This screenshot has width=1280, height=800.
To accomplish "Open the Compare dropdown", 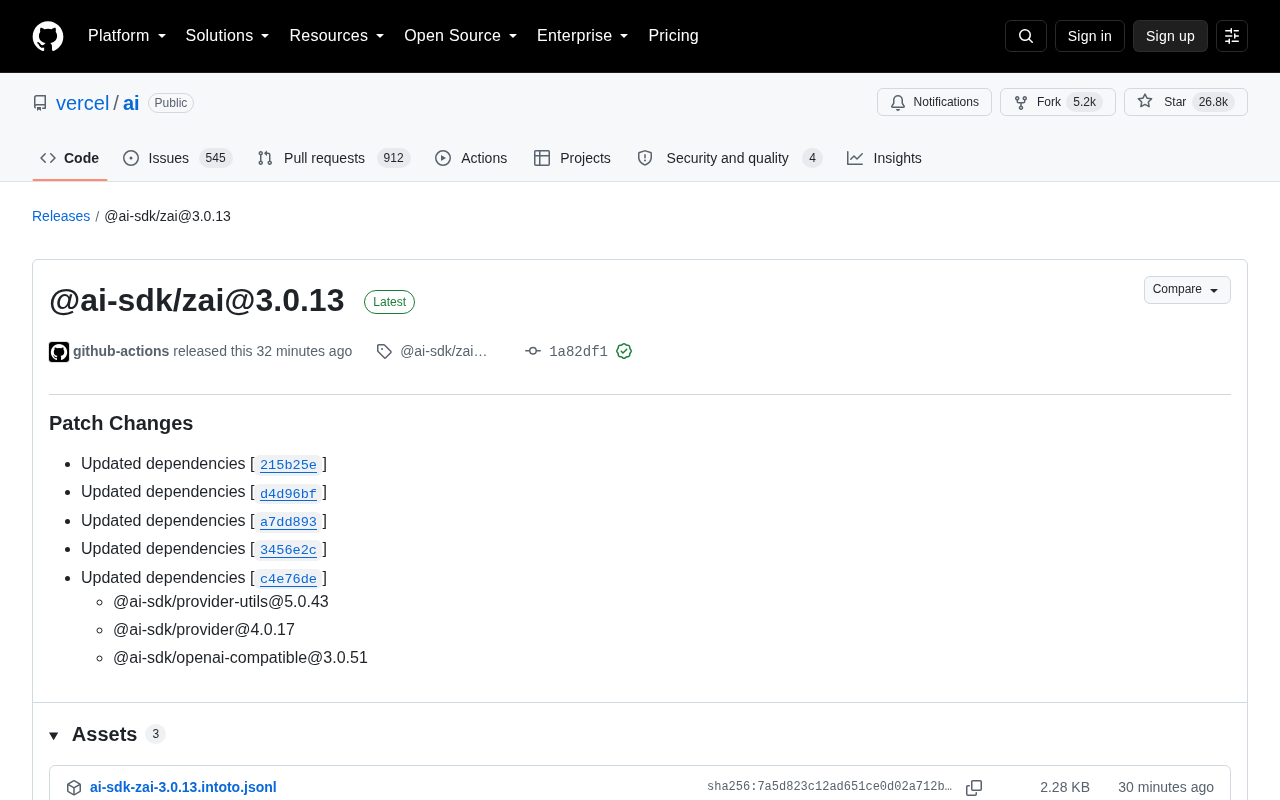I will (1187, 290).
